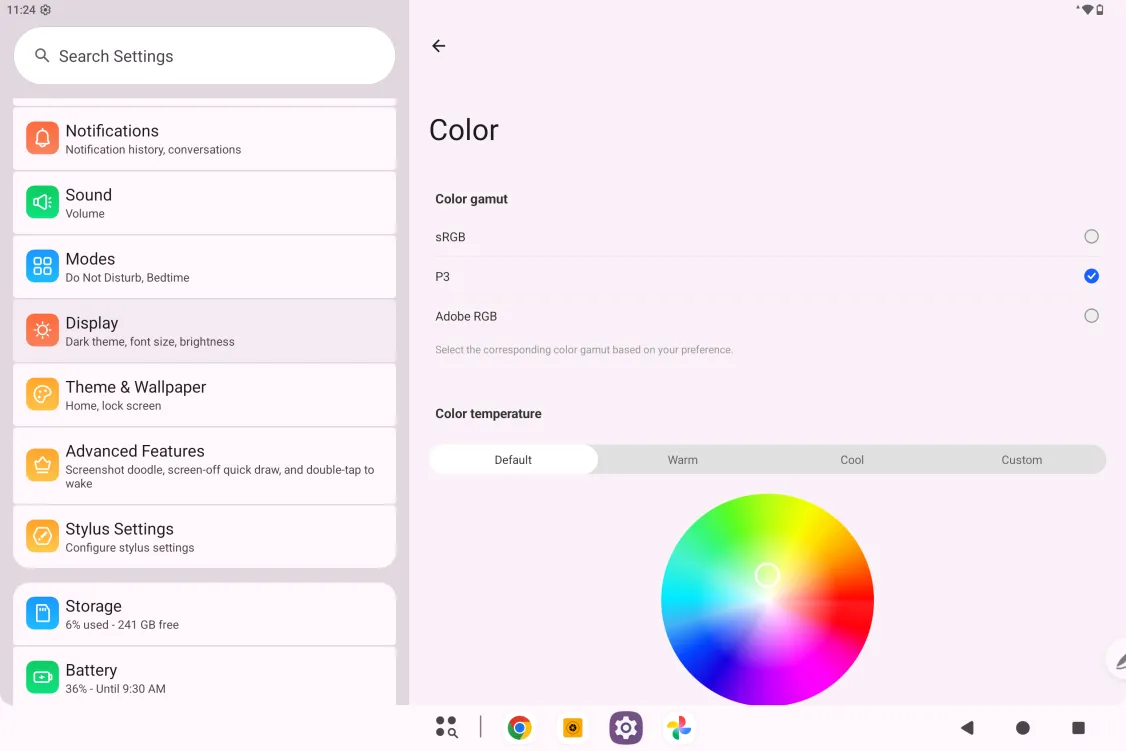
Task: Switch color temperature to Warm
Action: tap(682, 460)
